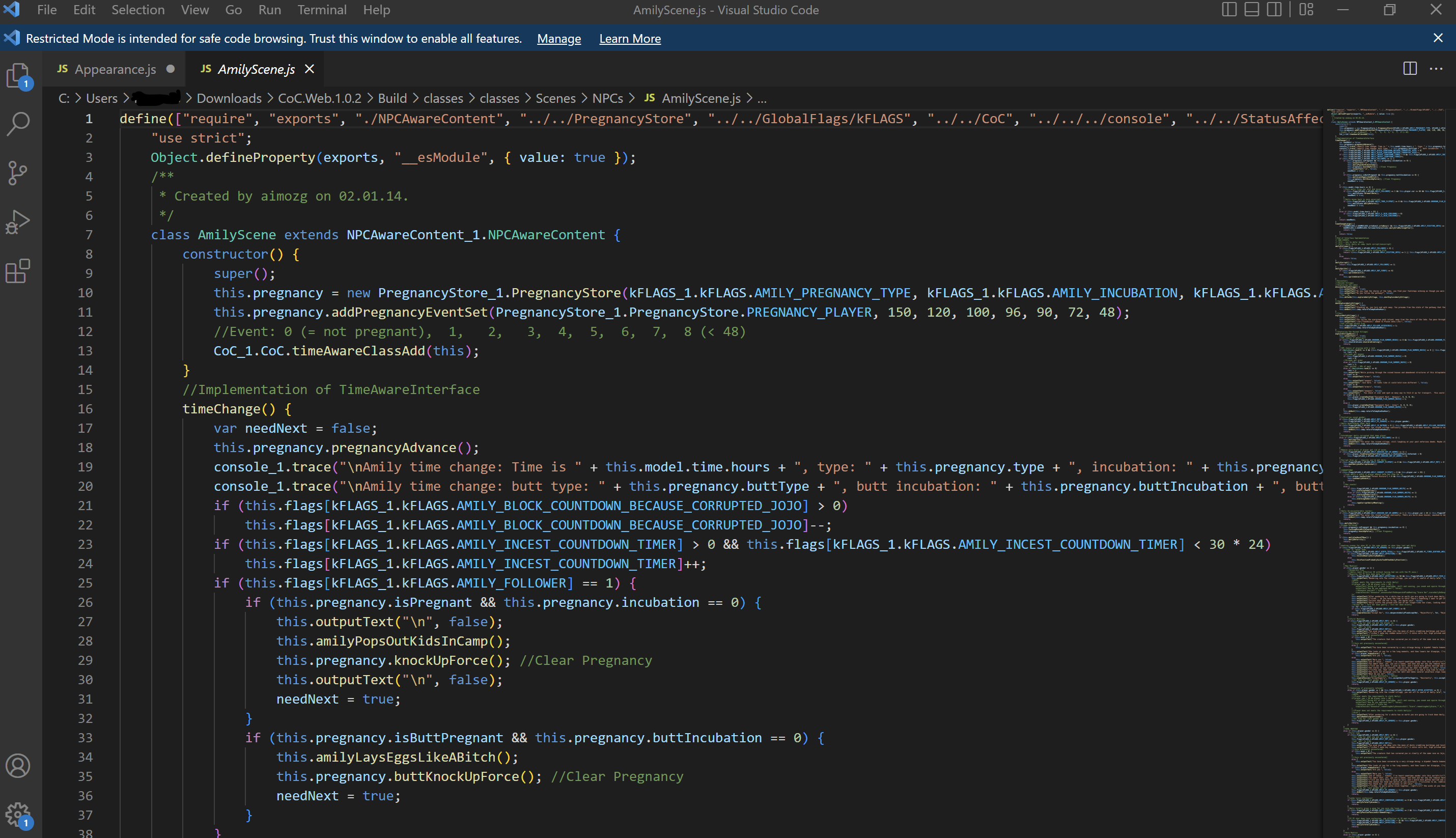Screen dimensions: 1456x838
Task: Click the Manage link in Restricted Mode banner
Action: [x=558, y=39]
